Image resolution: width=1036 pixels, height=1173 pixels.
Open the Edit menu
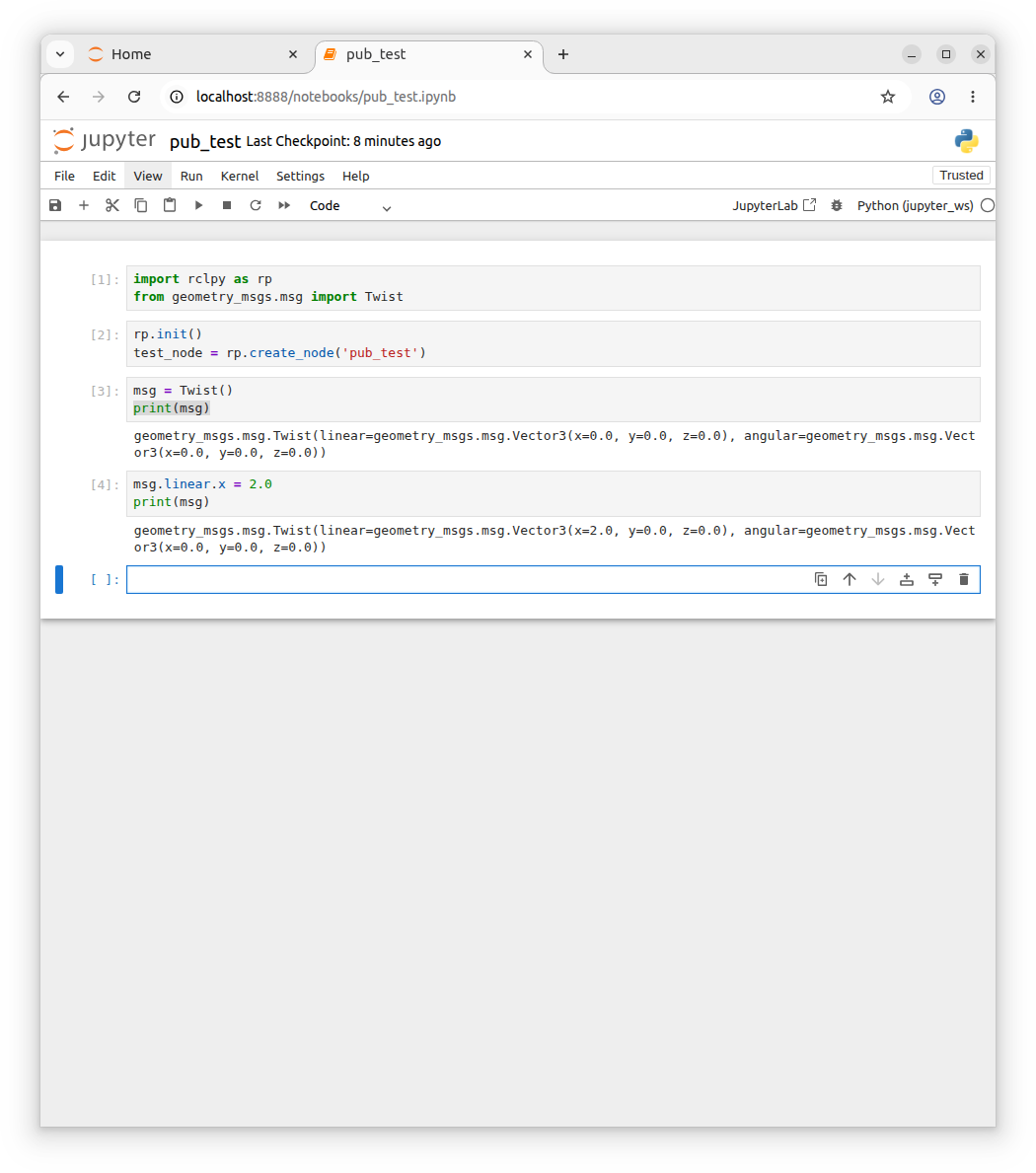(104, 176)
